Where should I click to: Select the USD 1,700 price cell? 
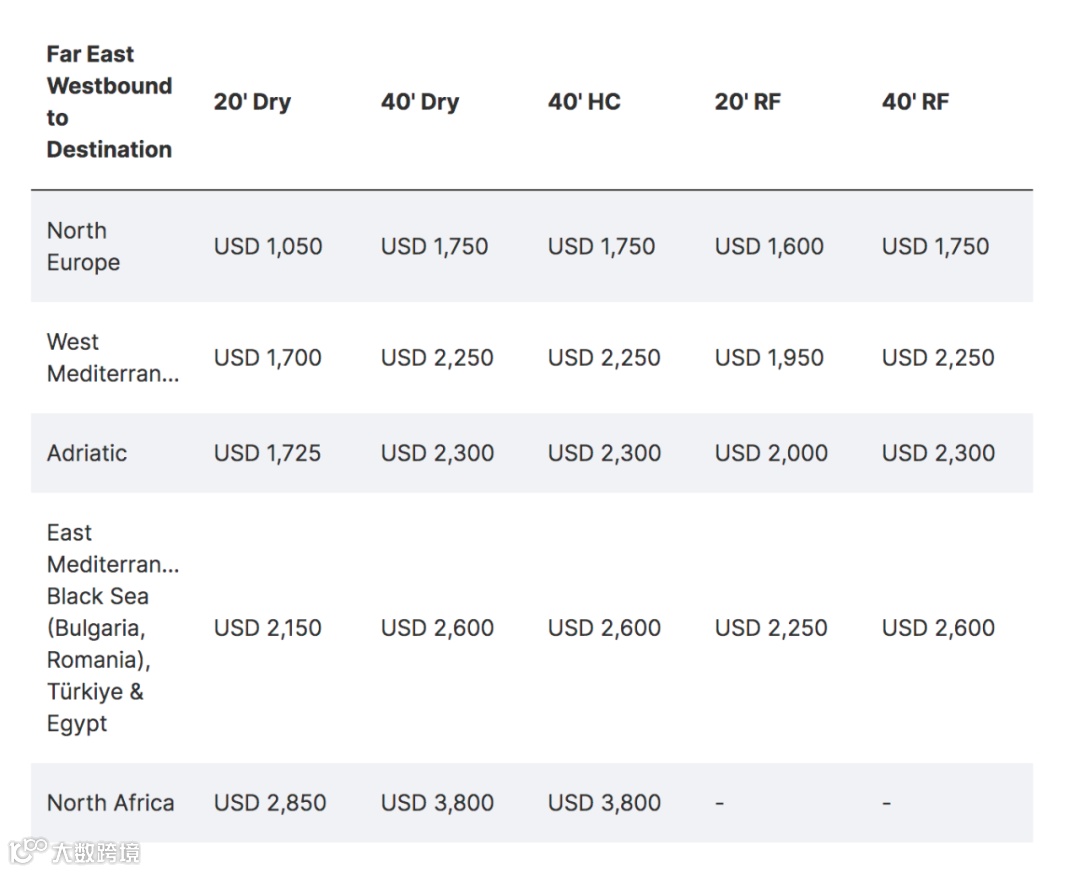coord(268,358)
